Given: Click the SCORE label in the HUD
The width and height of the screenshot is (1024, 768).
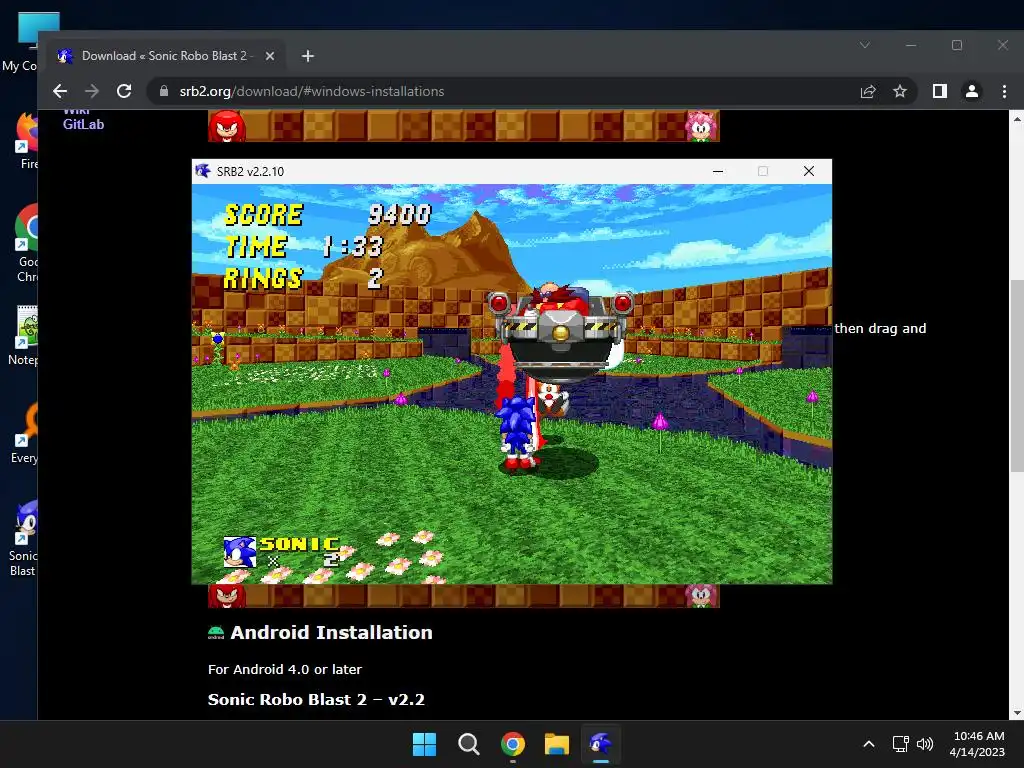Looking at the screenshot, I should (264, 215).
